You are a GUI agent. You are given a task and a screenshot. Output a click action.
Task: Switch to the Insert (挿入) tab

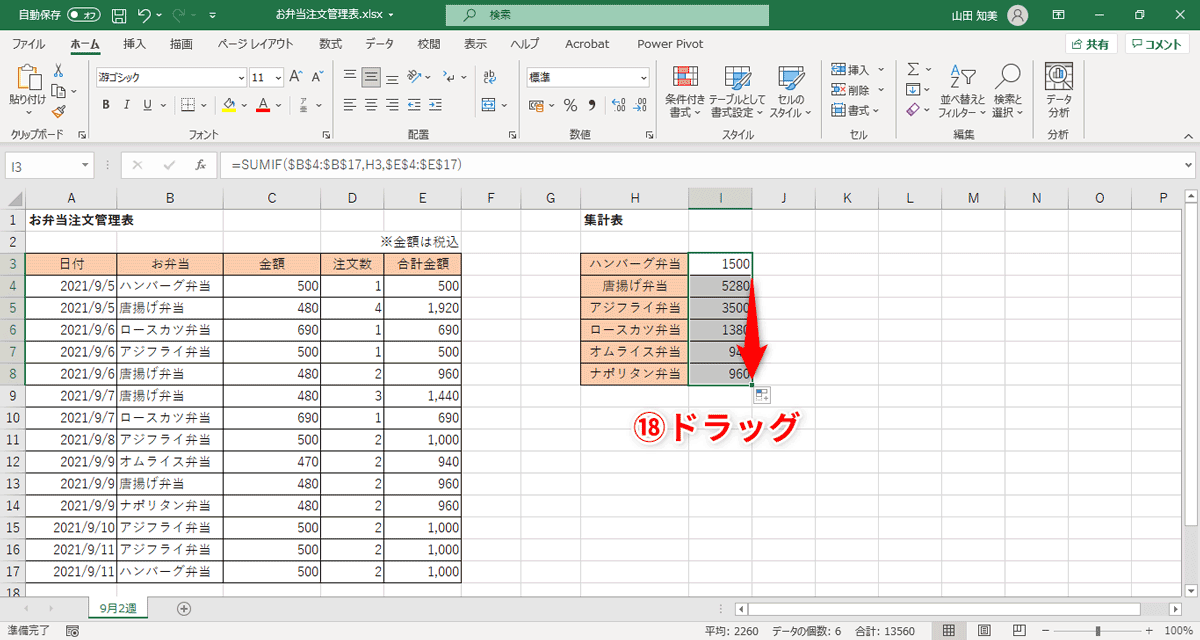pyautogui.click(x=134, y=44)
